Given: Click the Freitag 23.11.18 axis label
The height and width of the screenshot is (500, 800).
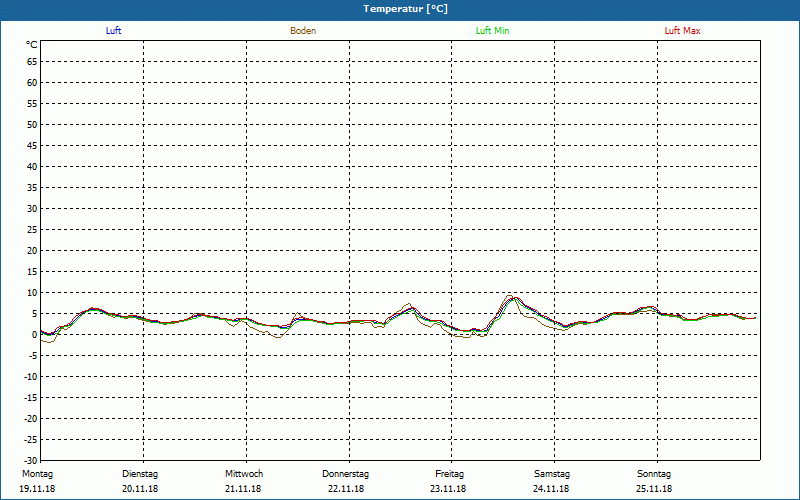Looking at the screenshot, I should click(448, 481).
